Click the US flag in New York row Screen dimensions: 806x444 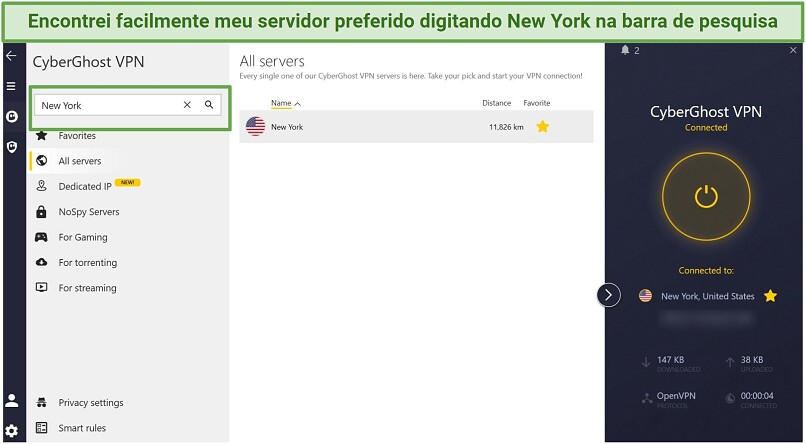tap(255, 126)
